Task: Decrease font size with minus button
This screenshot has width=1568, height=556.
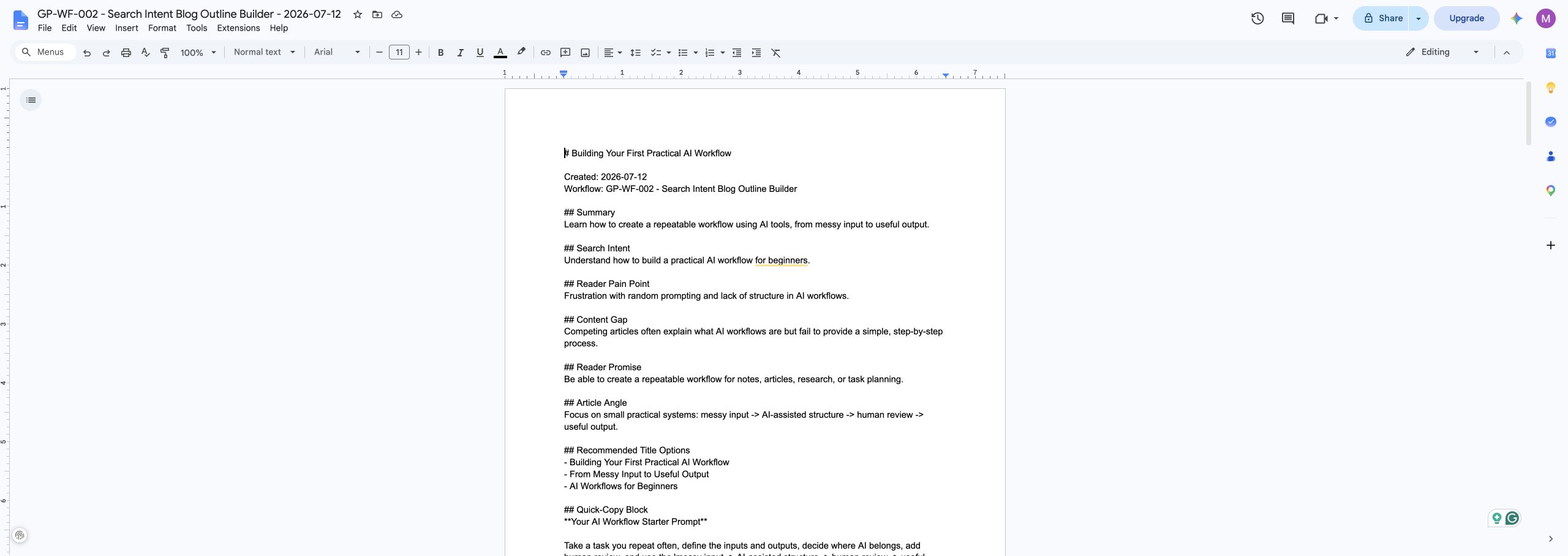Action: (379, 53)
